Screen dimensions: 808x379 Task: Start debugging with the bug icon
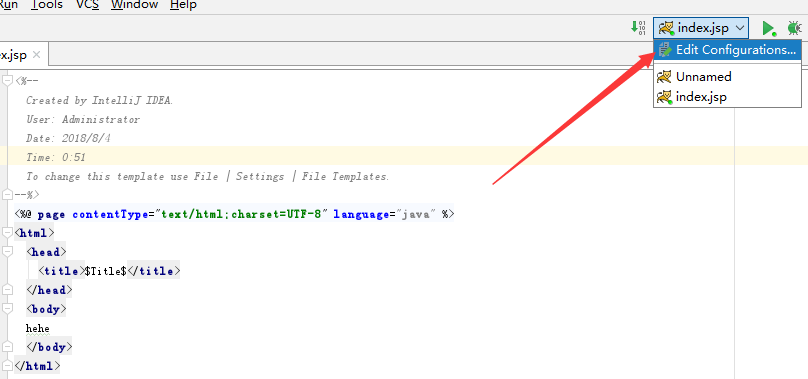795,28
